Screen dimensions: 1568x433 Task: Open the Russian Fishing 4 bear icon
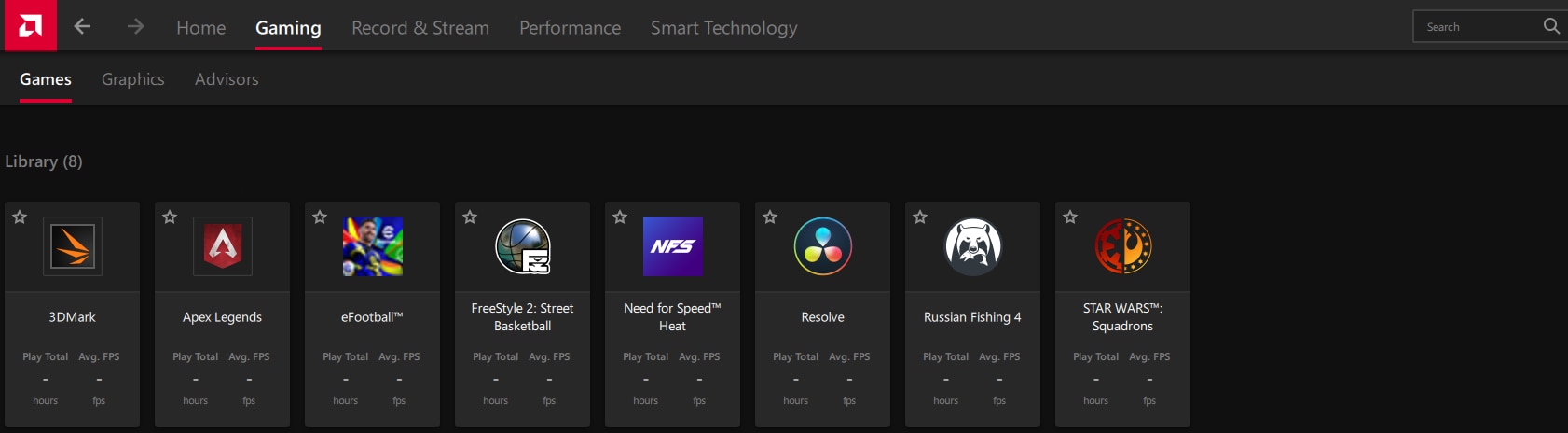click(x=973, y=246)
